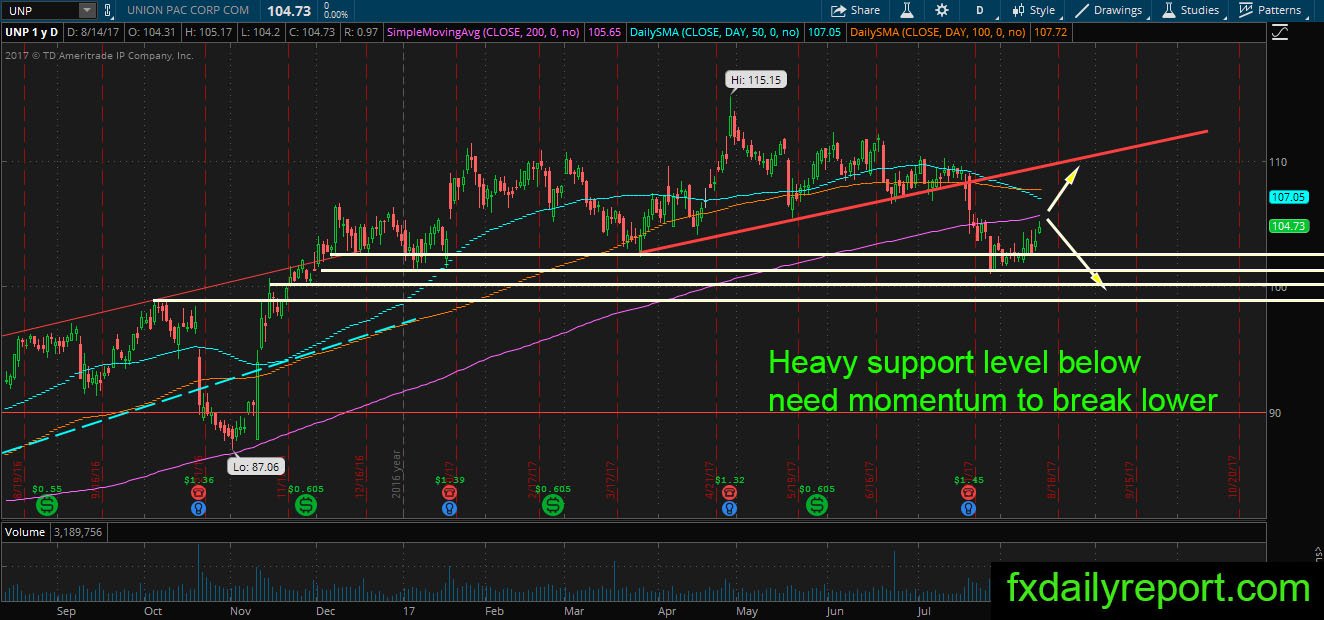The width and height of the screenshot is (1324, 620).
Task: Click the lightbulb icon under $1.32
Action: 730,508
